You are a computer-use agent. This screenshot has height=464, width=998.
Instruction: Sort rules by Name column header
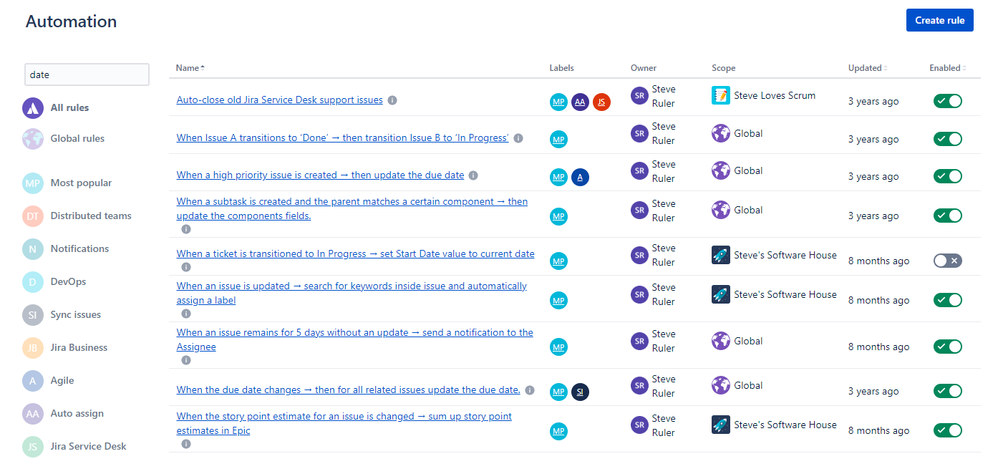point(190,67)
